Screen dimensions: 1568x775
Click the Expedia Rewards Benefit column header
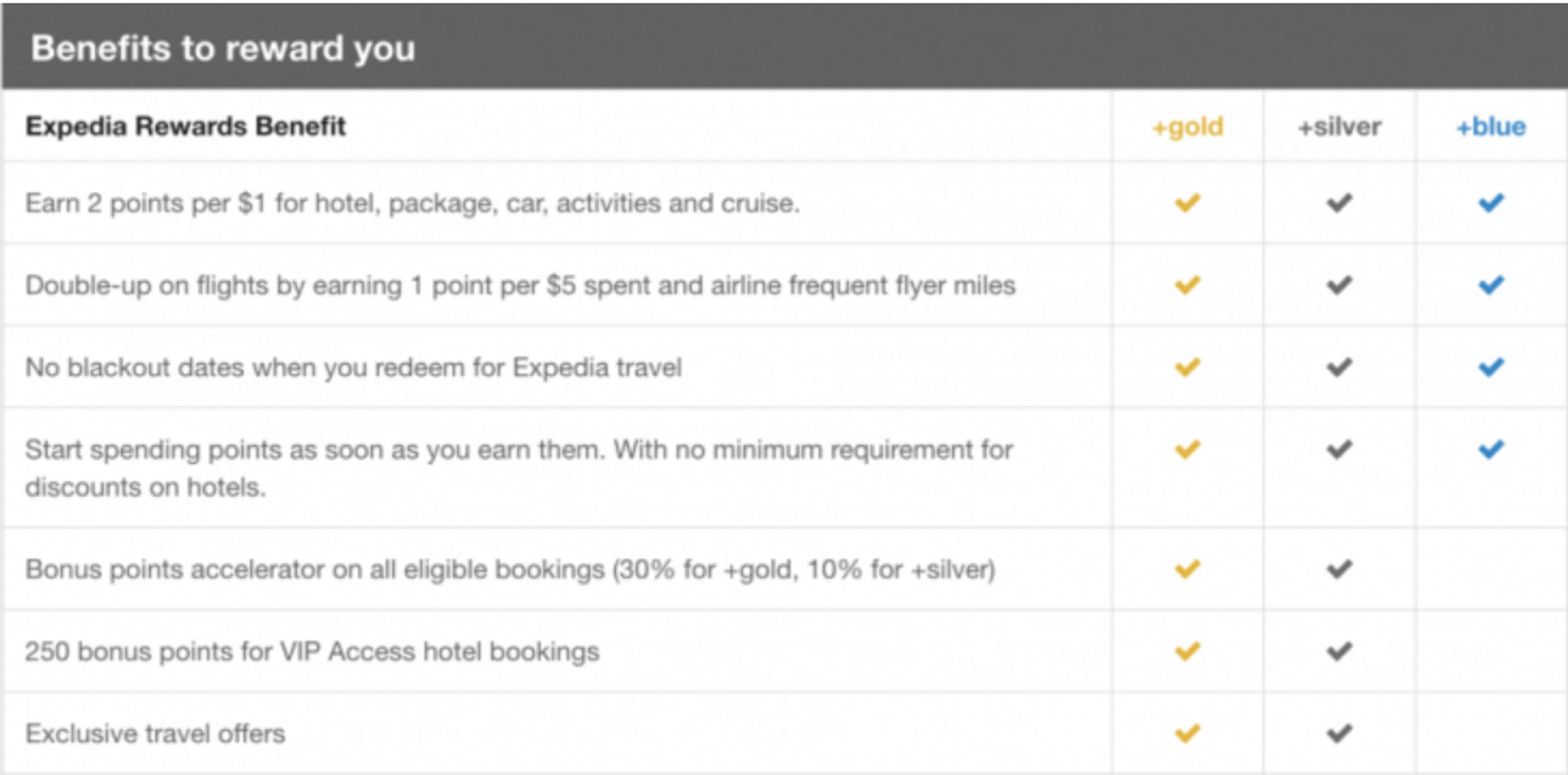185,127
